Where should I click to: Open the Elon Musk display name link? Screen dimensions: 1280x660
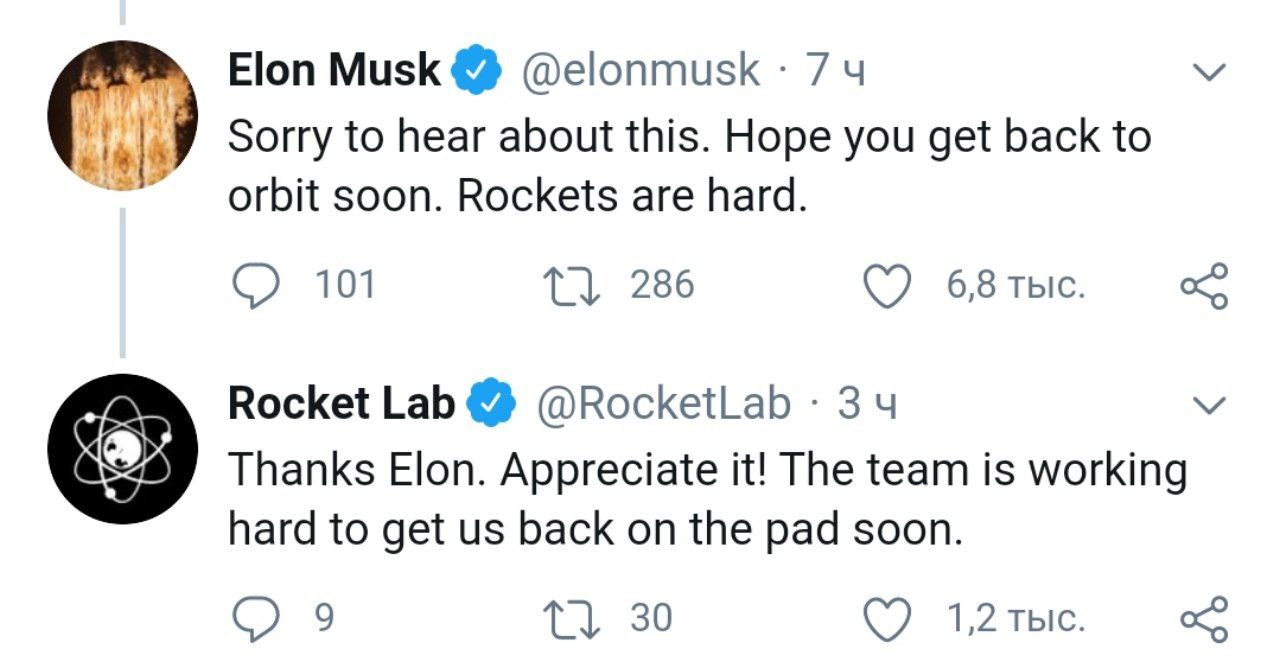click(335, 70)
